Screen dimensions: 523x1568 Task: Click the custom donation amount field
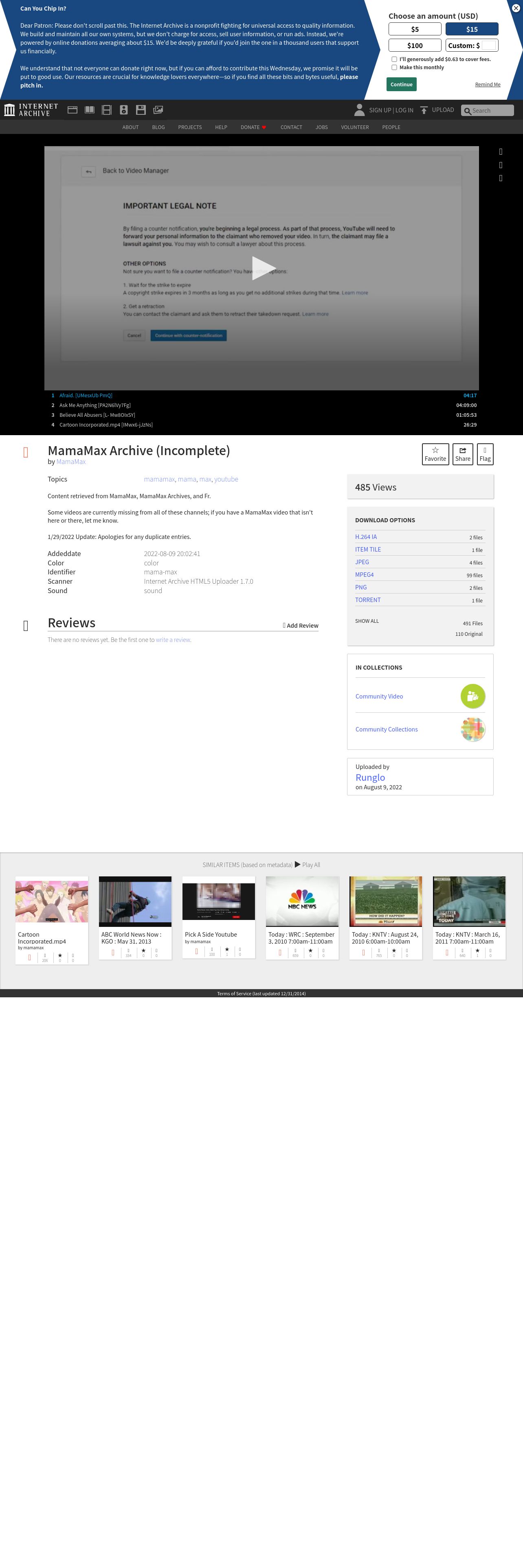click(x=489, y=46)
